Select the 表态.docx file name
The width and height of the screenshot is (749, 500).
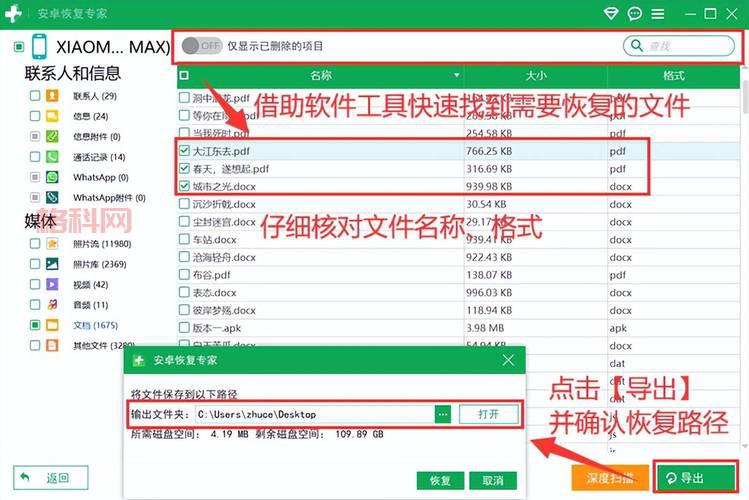point(214,292)
